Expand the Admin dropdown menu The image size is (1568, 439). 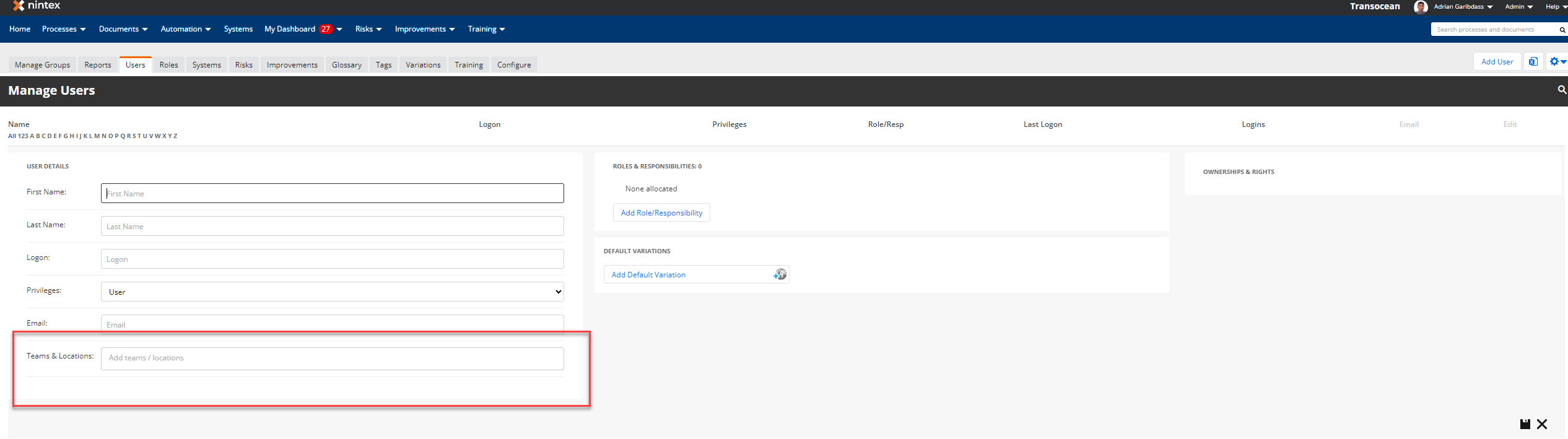(x=1518, y=7)
